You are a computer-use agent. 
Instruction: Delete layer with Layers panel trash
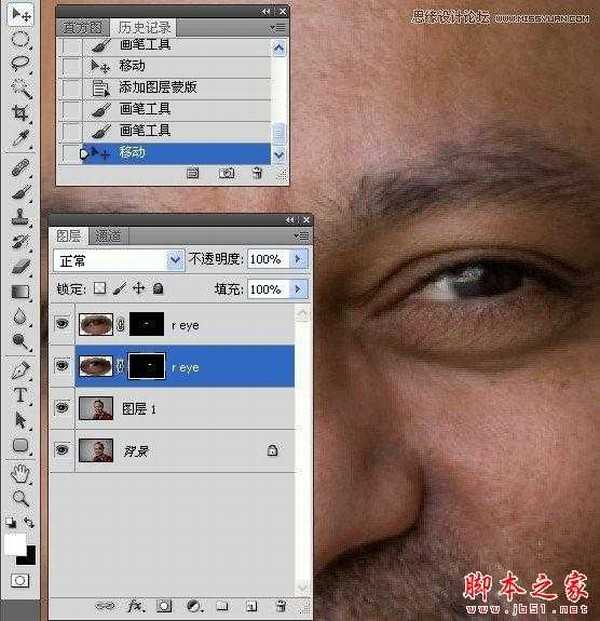[x=281, y=606]
